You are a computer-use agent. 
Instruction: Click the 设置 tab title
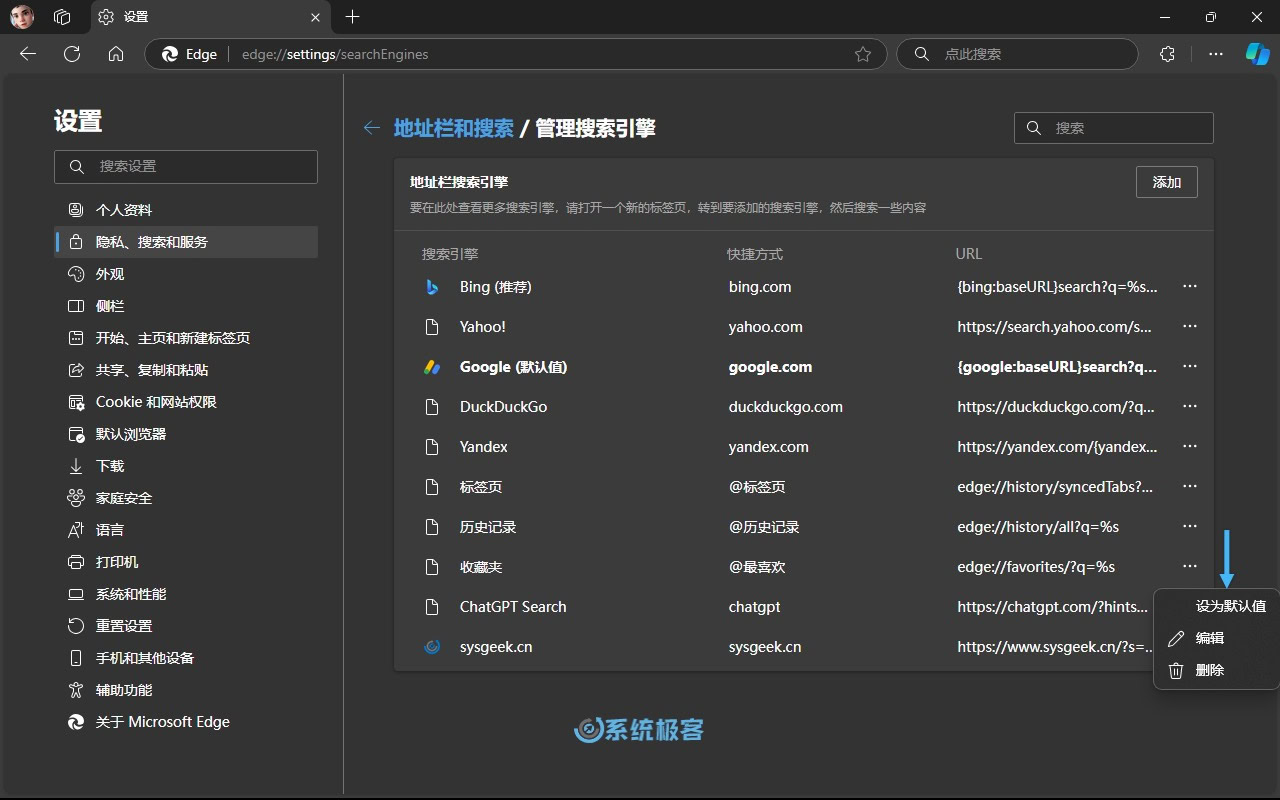pos(136,17)
